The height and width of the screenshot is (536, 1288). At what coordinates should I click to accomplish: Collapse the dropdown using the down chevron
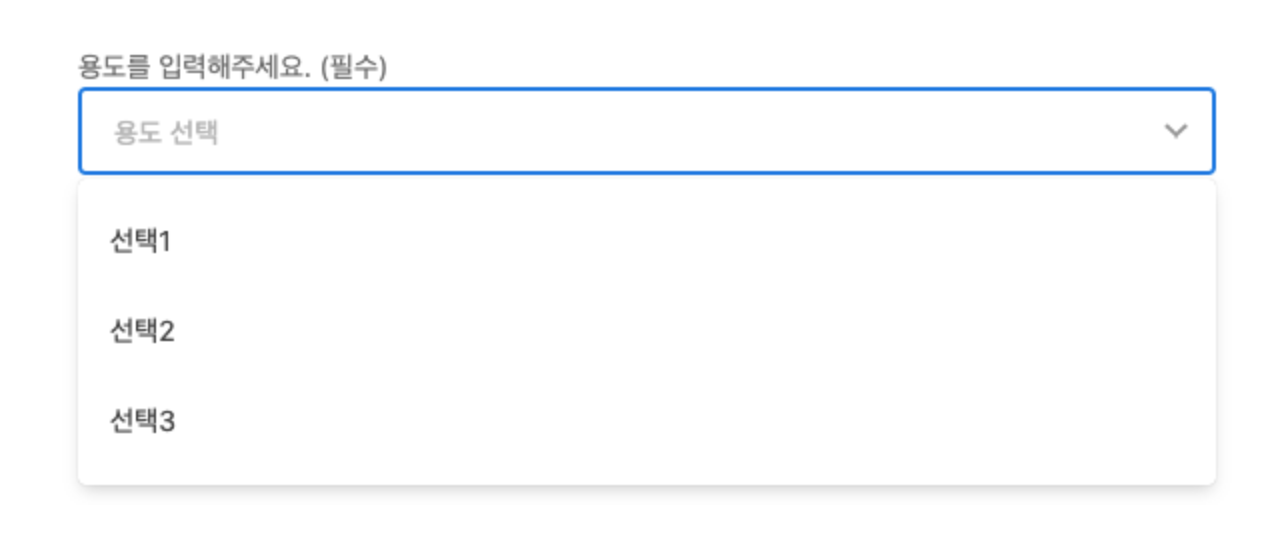[1176, 131]
